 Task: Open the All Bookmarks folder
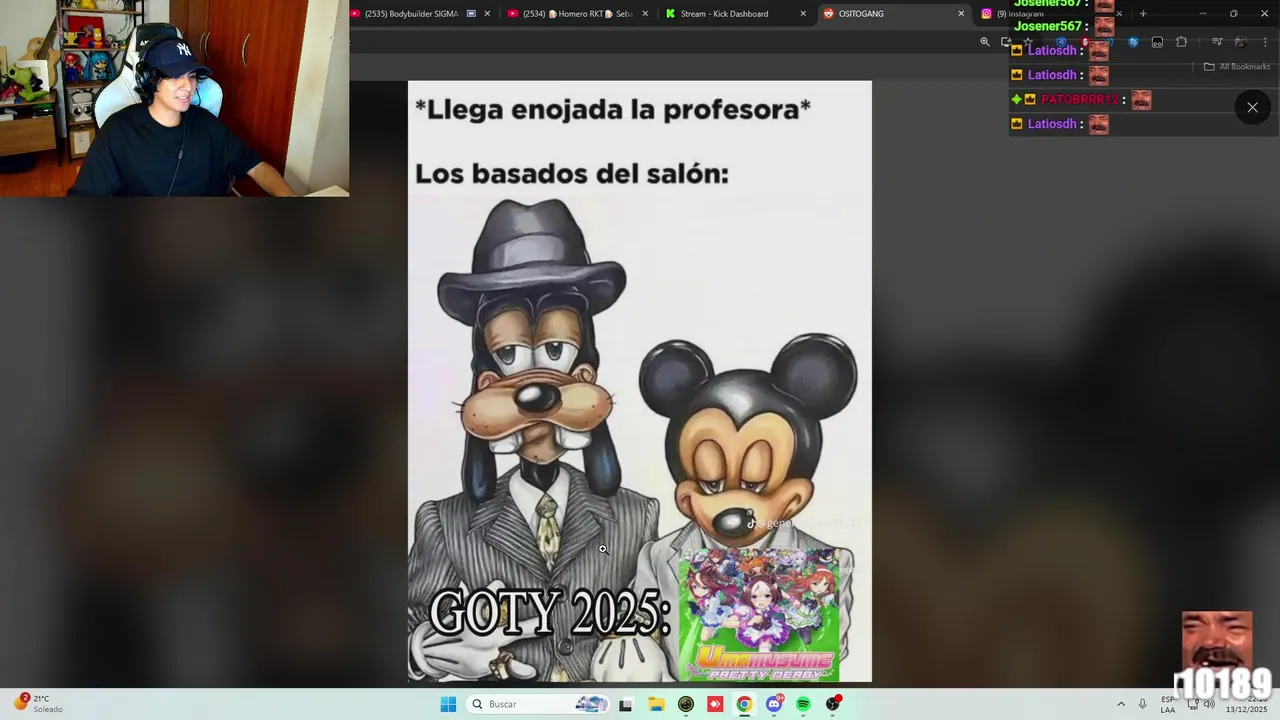(x=1237, y=66)
